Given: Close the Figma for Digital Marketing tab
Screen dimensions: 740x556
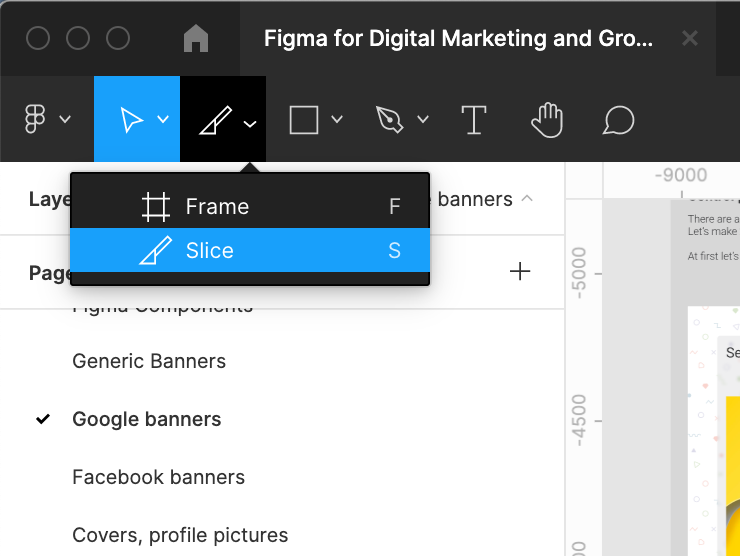Looking at the screenshot, I should coord(690,38).
